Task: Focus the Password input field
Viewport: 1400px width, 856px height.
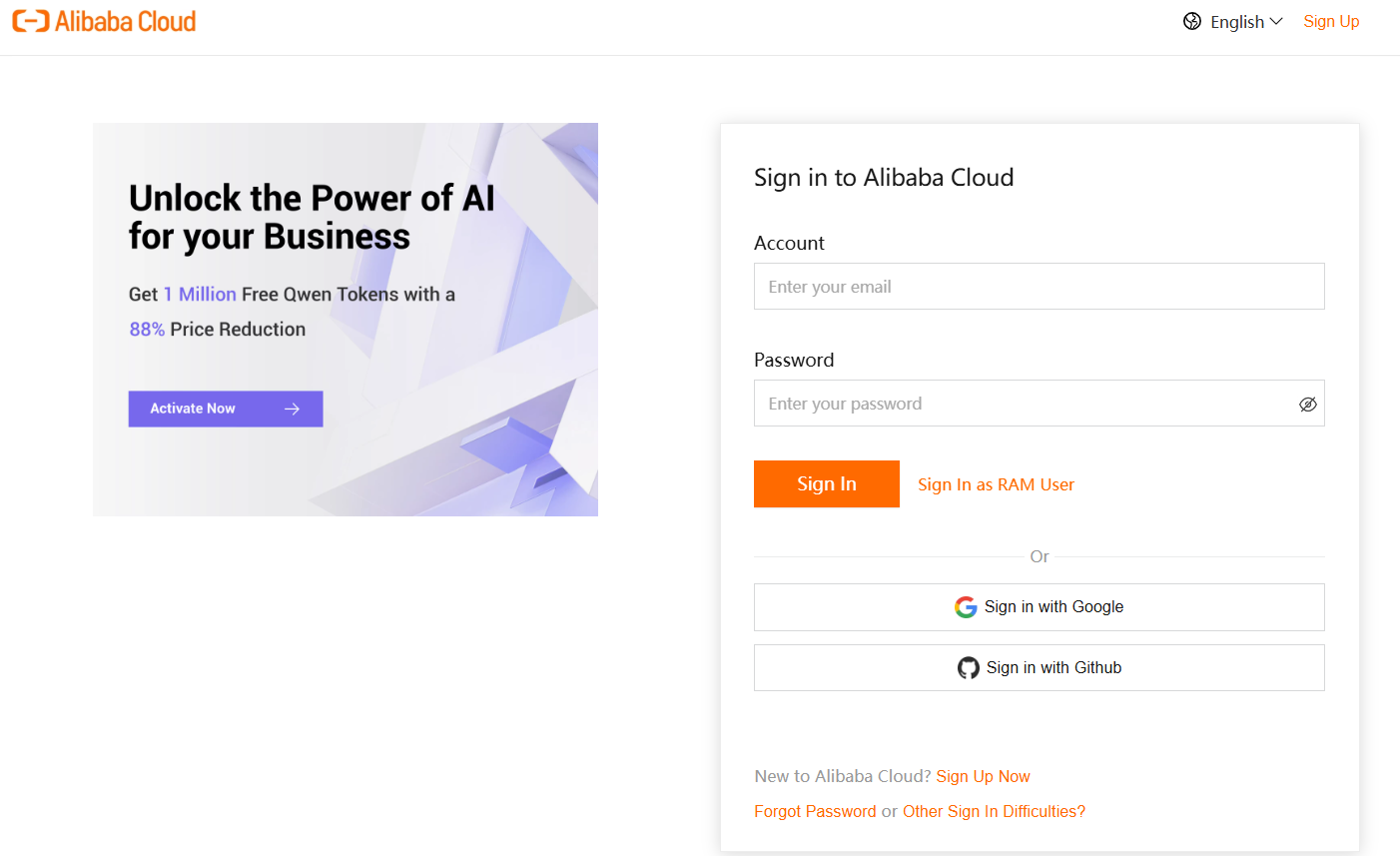Action: click(1024, 404)
